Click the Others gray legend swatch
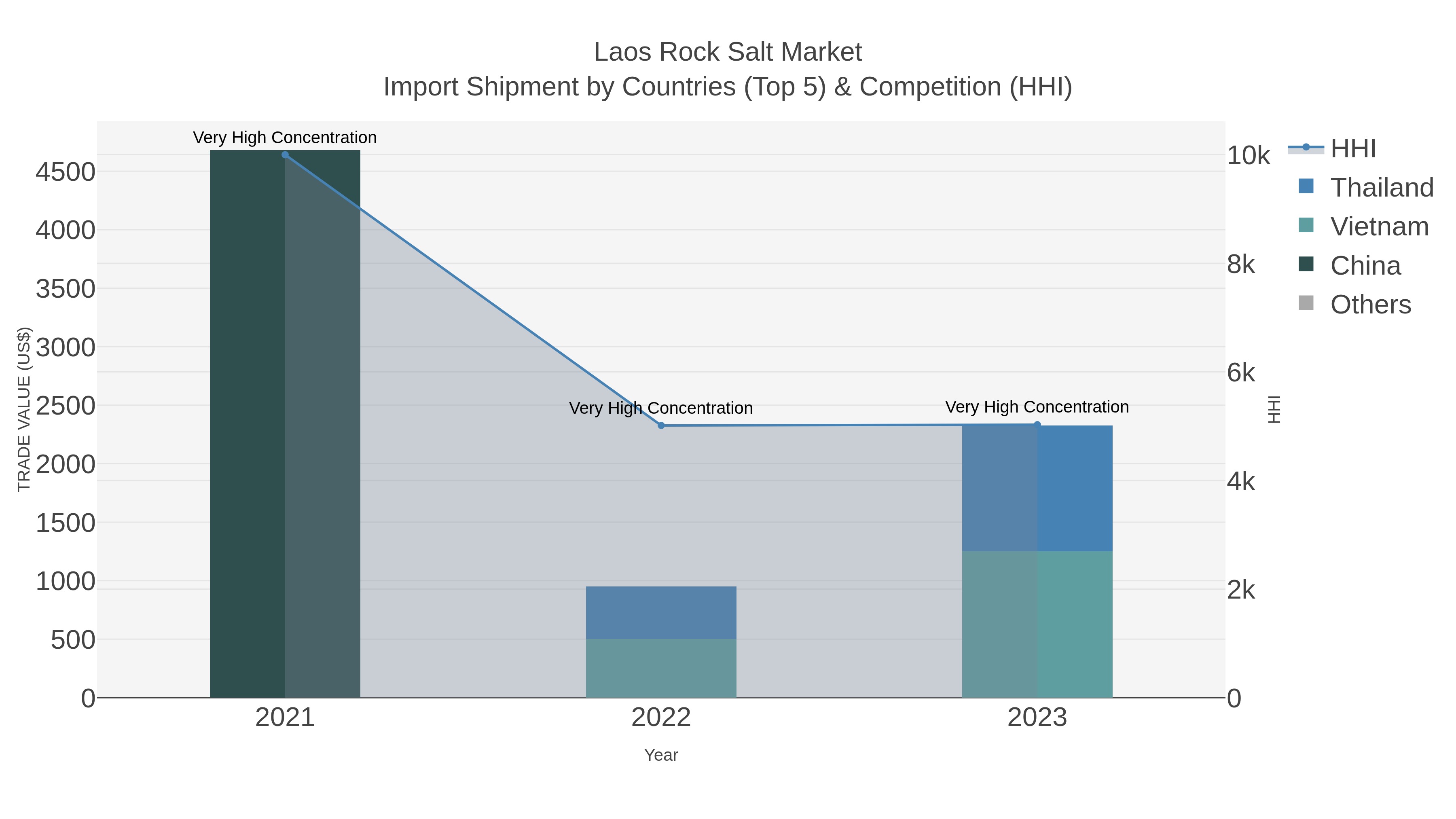The width and height of the screenshot is (1456, 819). [1306, 303]
